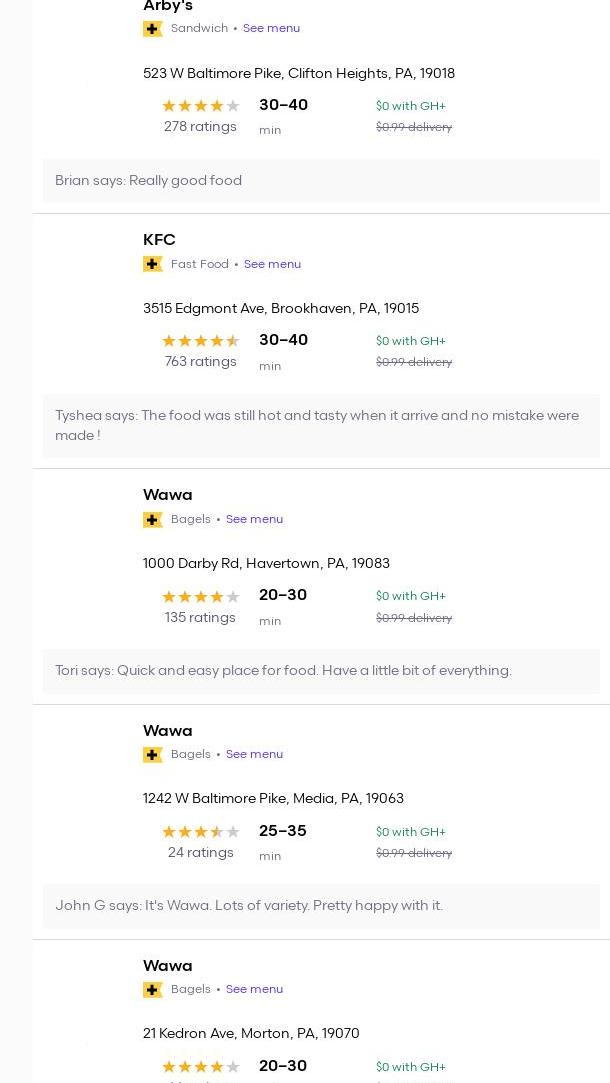Open See menu for Wawa on Kedron Ave
Screen dimensions: 610x1083
254,989
